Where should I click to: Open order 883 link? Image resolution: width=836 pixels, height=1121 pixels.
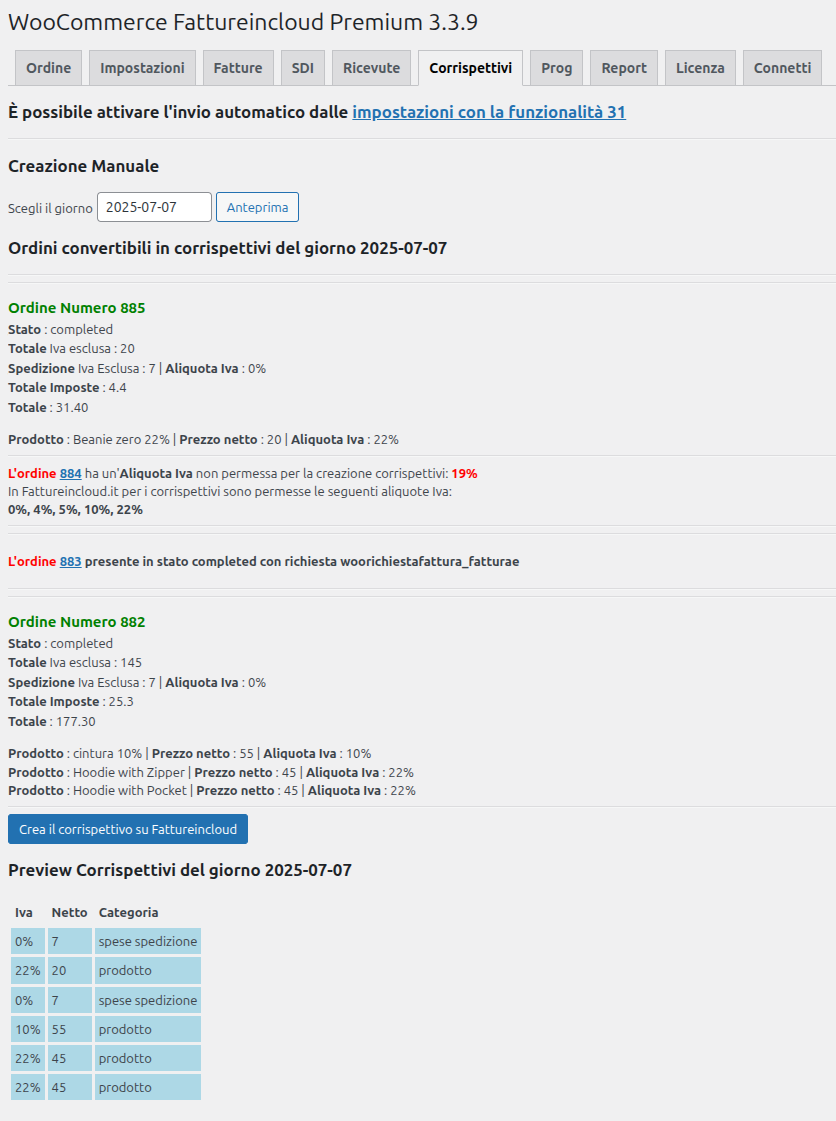pyautogui.click(x=70, y=561)
